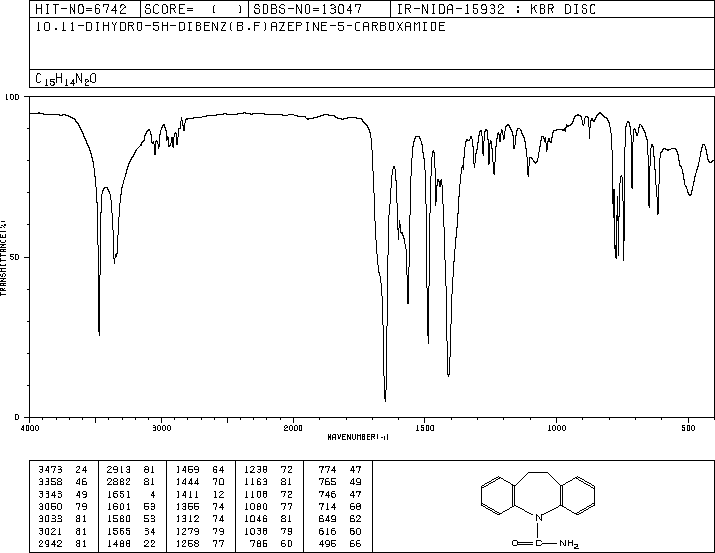Click the peak table entry 1163
715x553 pixels.
[256, 482]
